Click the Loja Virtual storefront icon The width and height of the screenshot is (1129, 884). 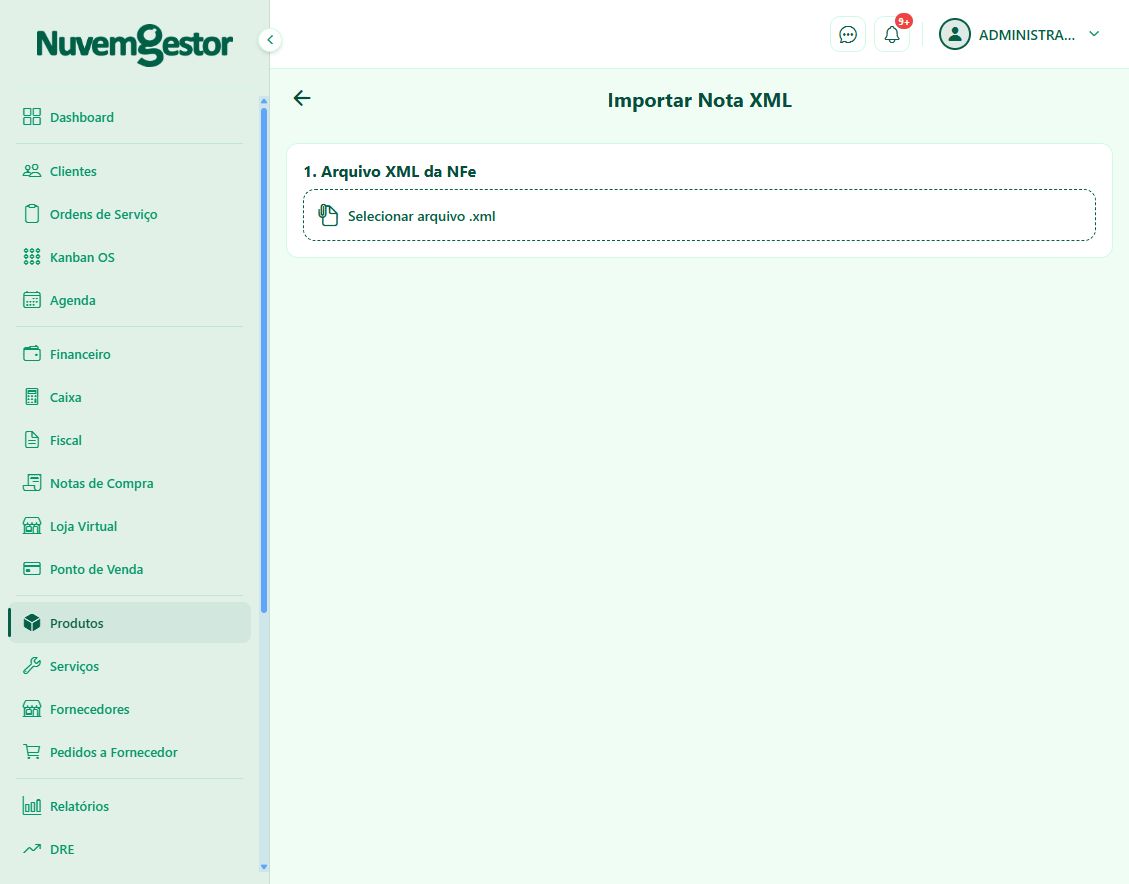(x=32, y=526)
